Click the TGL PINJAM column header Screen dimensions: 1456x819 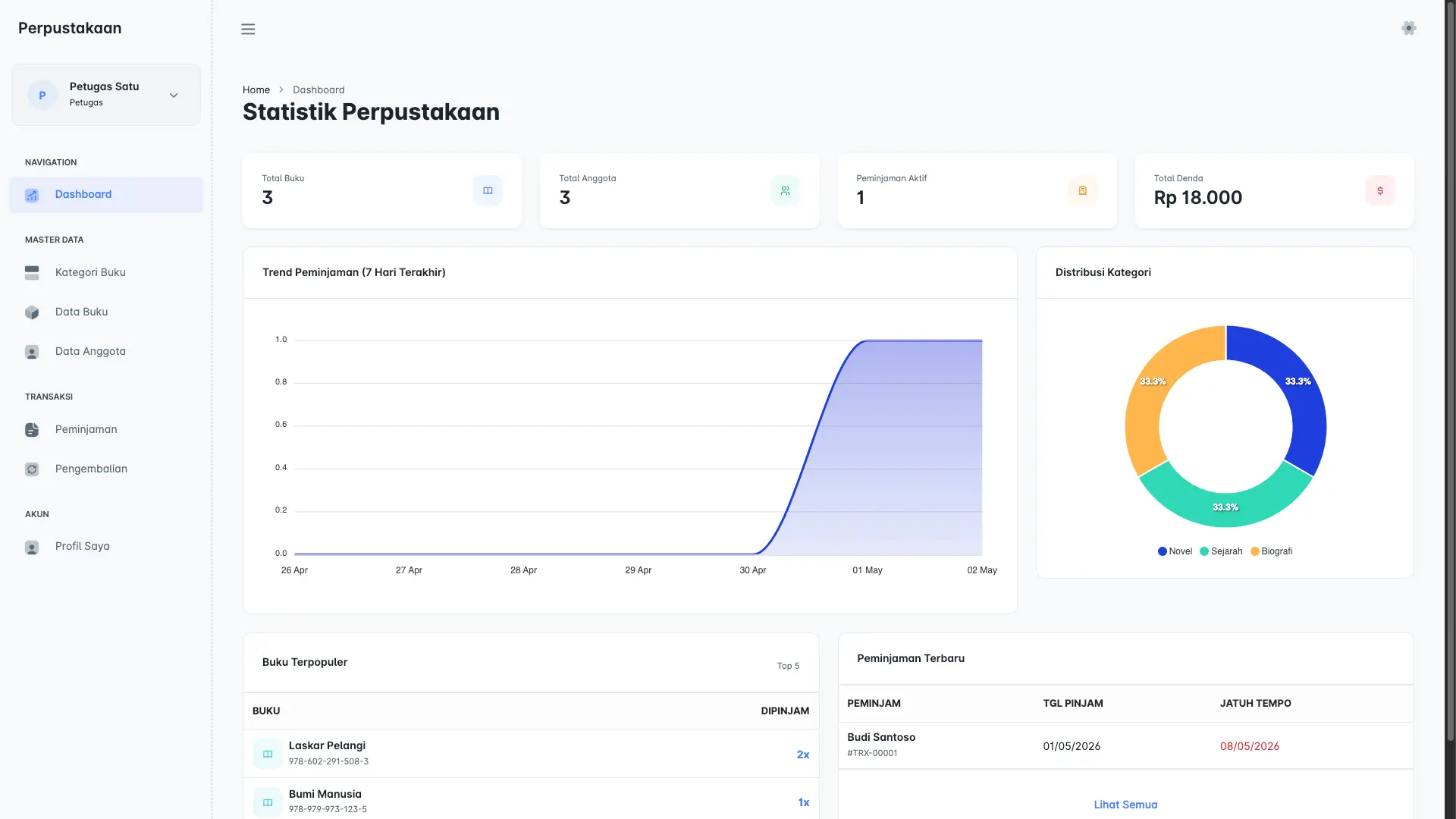click(x=1073, y=704)
